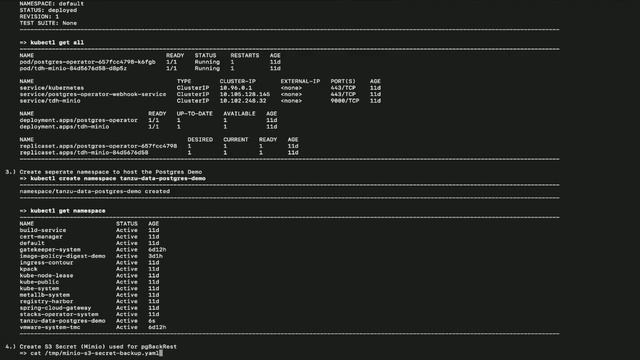Click 'namespace/tanzu-data-postgres-demo created' output line
This screenshot has width=640, height=360.
click(95, 191)
